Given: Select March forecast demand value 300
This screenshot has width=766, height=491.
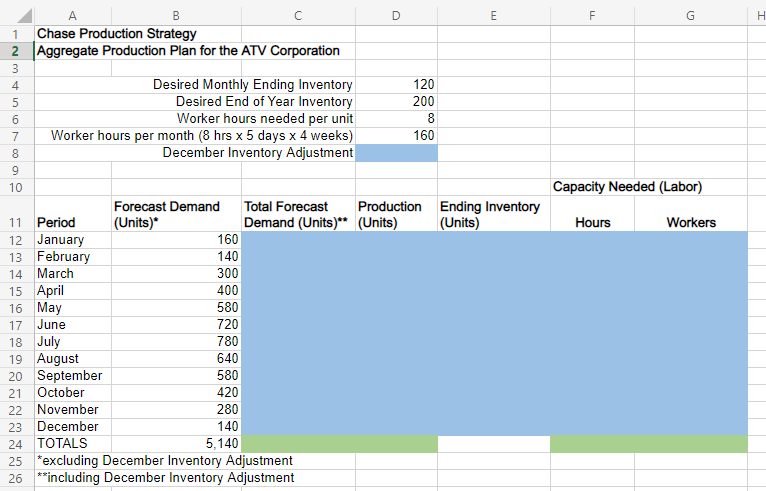Looking at the screenshot, I should (x=176, y=274).
